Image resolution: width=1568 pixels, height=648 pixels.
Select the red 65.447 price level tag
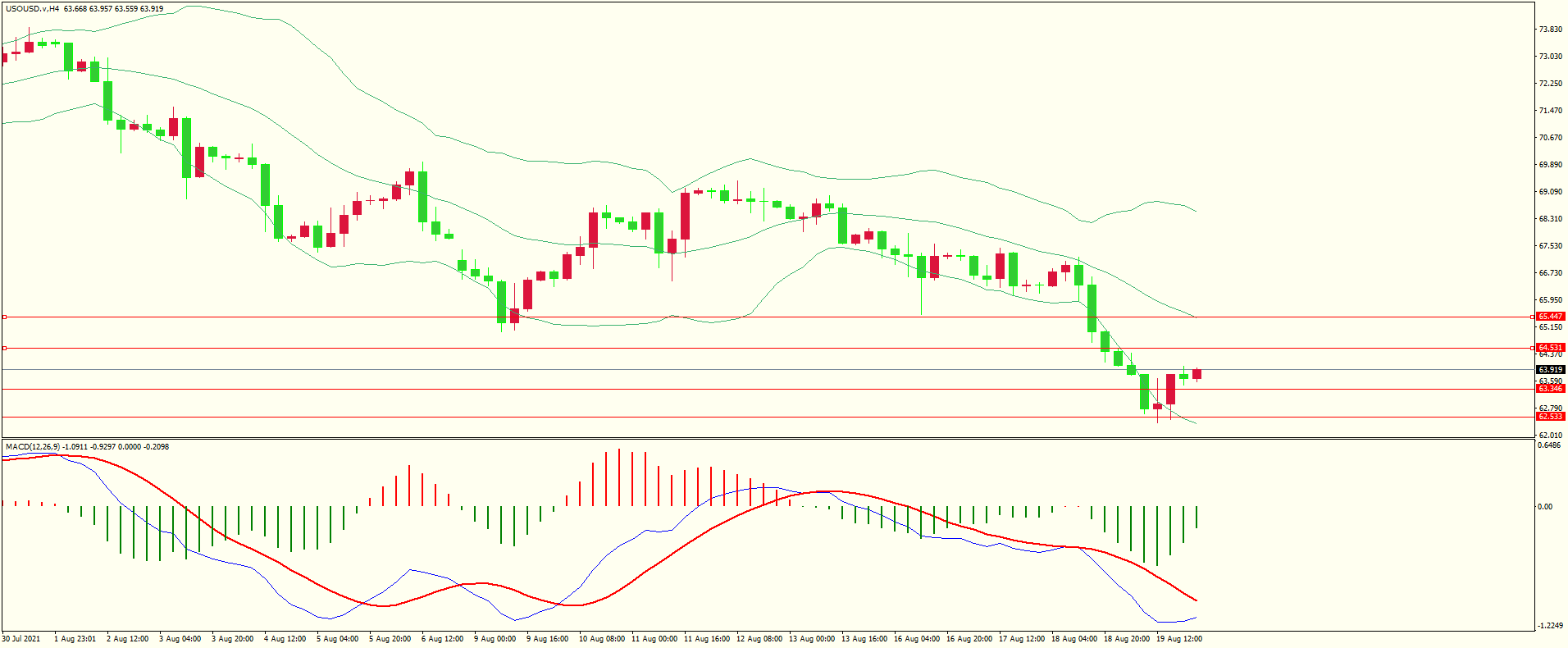pos(1551,317)
